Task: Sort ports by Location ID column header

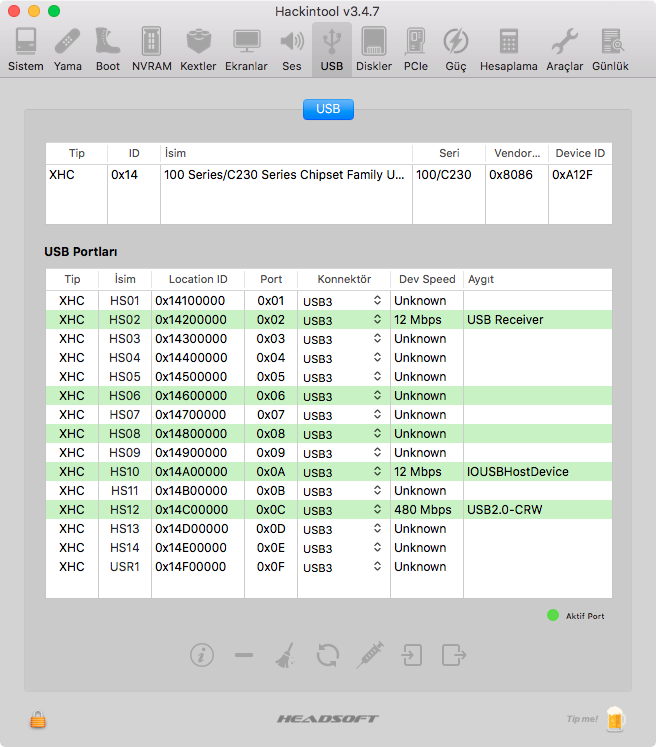Action: (x=197, y=280)
